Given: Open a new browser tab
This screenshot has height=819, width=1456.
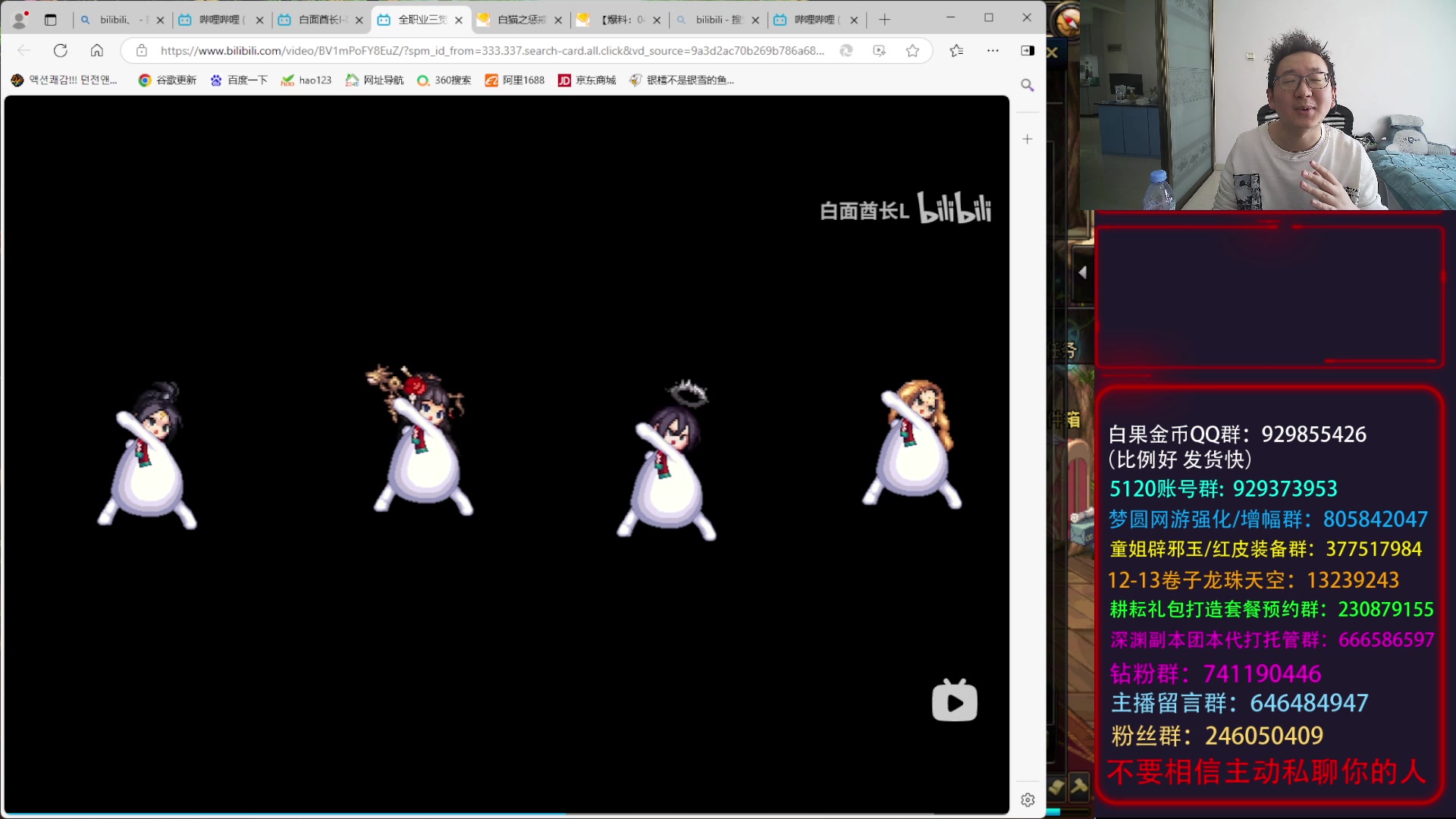Looking at the screenshot, I should tap(884, 20).
